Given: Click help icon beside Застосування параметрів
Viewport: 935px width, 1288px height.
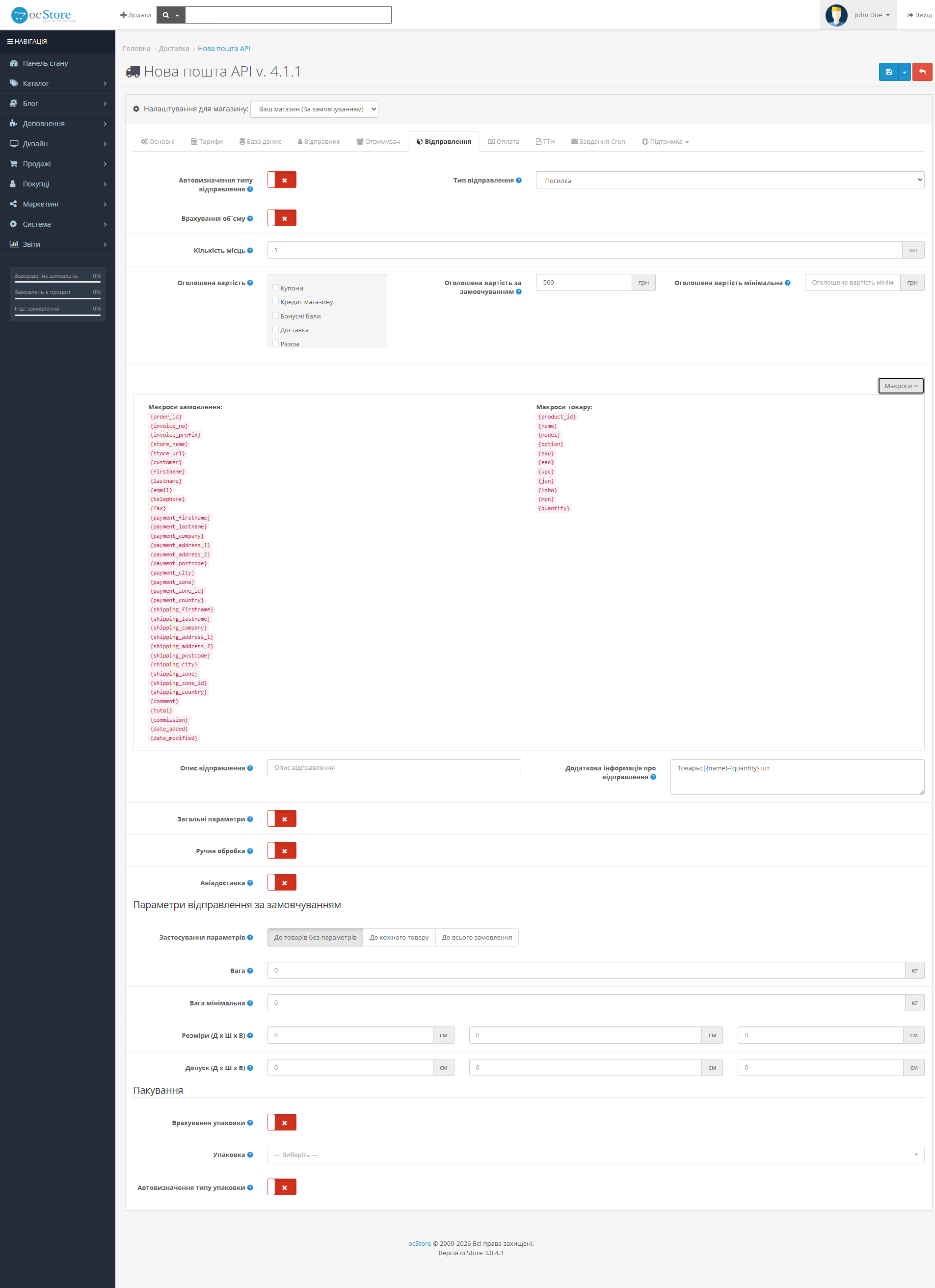Looking at the screenshot, I should click(250, 938).
